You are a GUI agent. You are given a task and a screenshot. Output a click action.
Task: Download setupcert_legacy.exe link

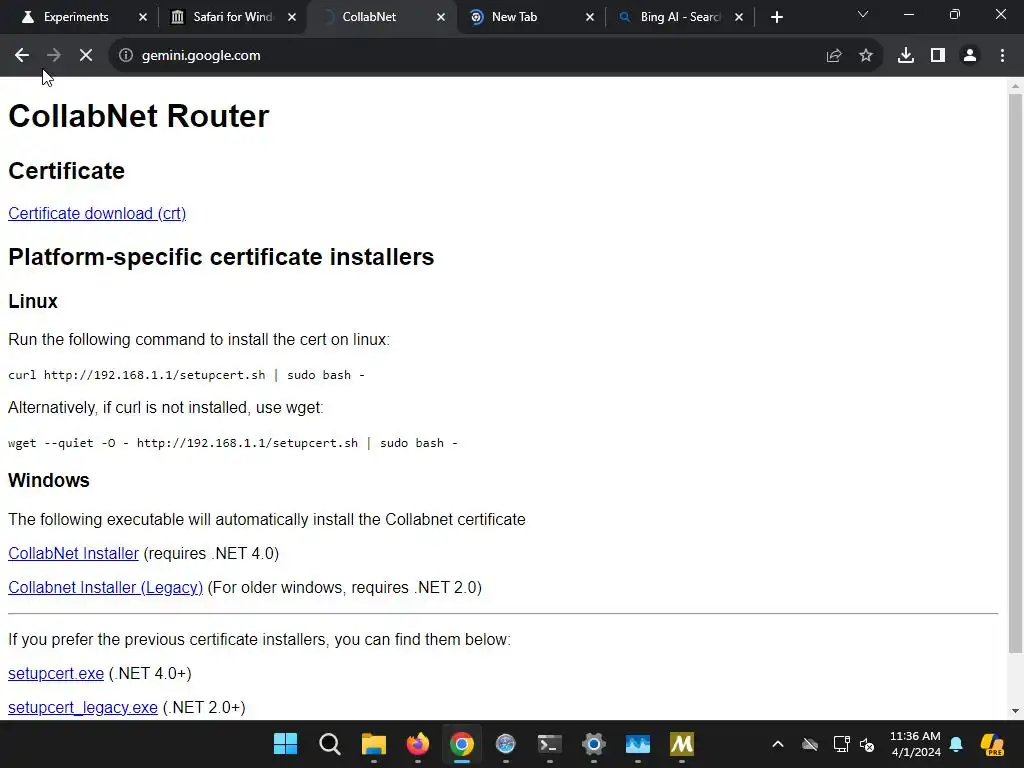83,707
